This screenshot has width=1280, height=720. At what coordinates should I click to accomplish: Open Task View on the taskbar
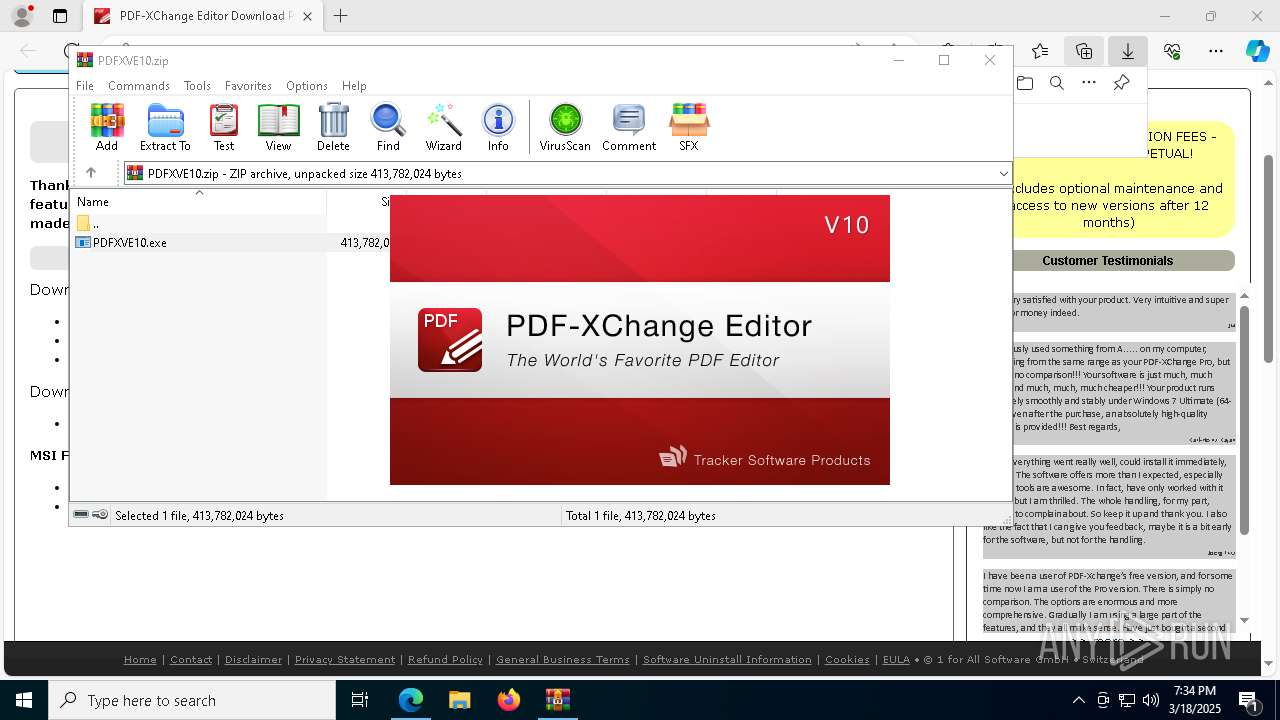pos(360,700)
